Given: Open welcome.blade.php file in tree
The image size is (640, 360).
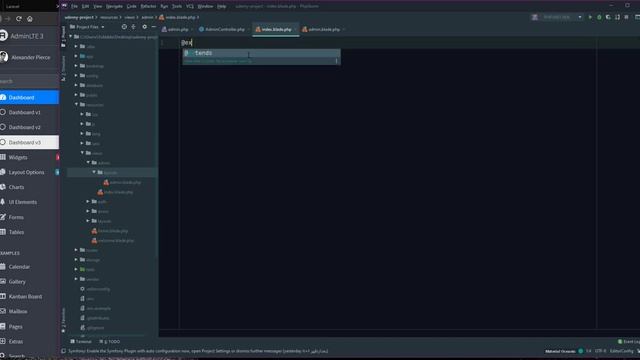Looking at the screenshot, I should pos(113,241).
